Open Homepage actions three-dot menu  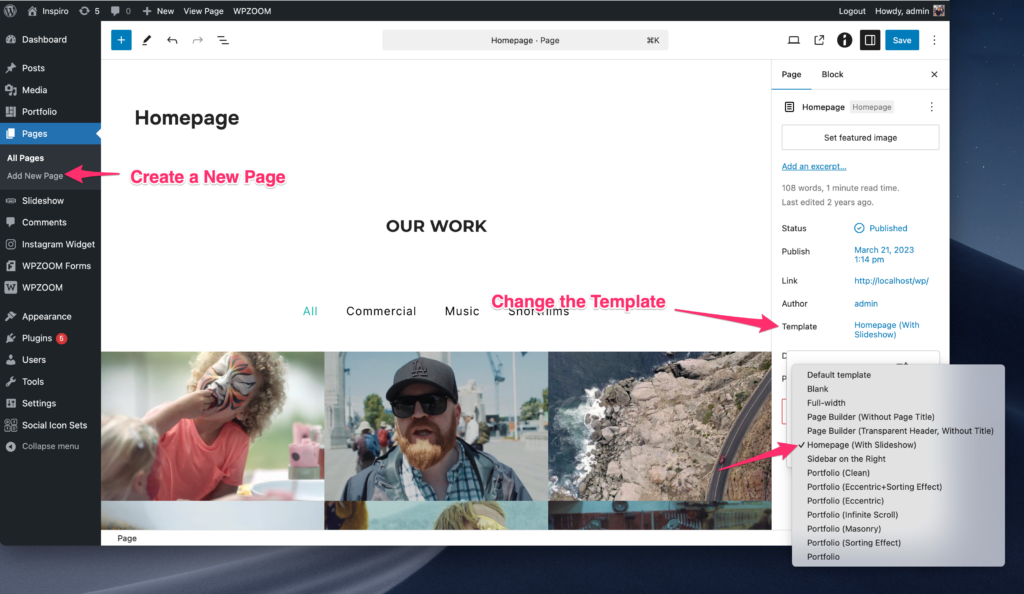click(931, 107)
